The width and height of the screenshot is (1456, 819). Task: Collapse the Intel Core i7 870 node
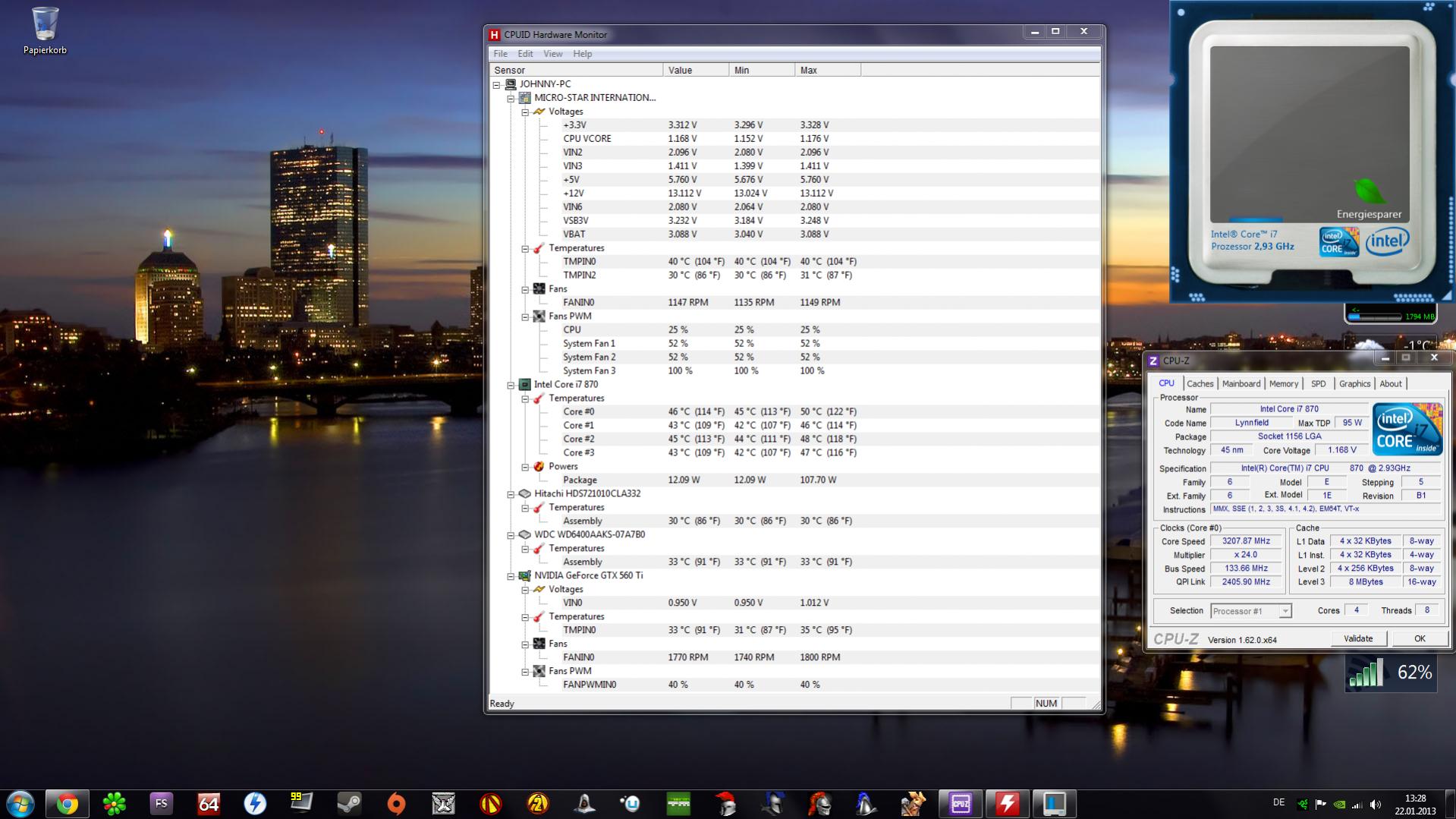(x=511, y=386)
